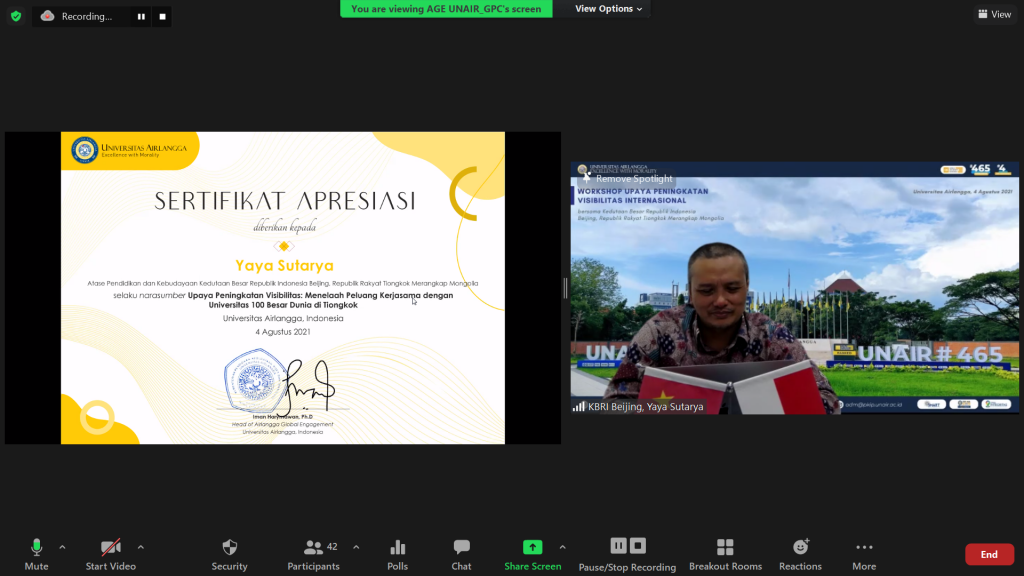Image resolution: width=1024 pixels, height=576 pixels.
Task: Click the green encryption shield icon
Action: (16, 16)
